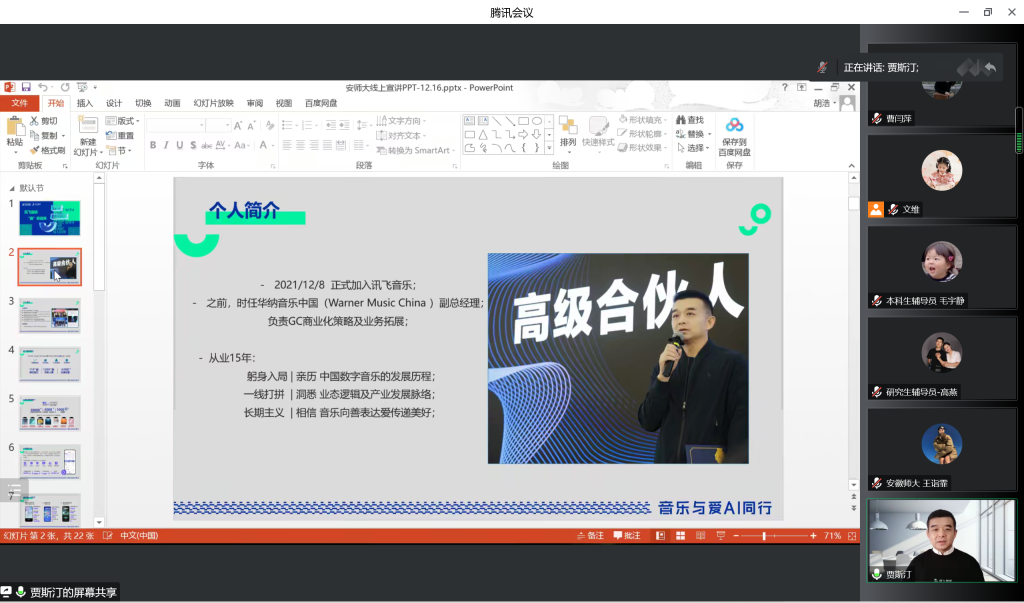Collapse the Default Section (默认节) in slide panel

[11, 188]
